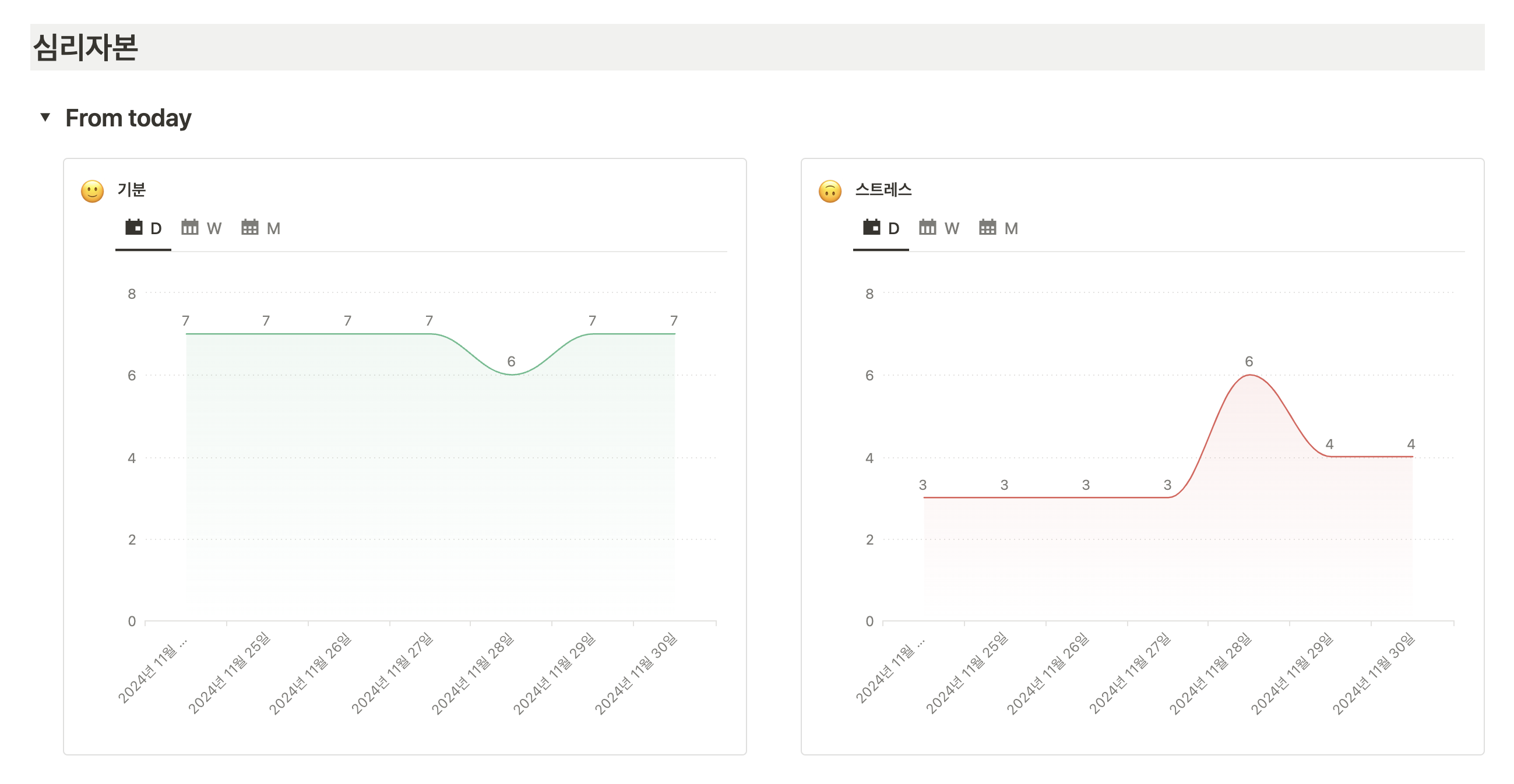Click the month calendar icon in 스트레스 chart

(987, 227)
